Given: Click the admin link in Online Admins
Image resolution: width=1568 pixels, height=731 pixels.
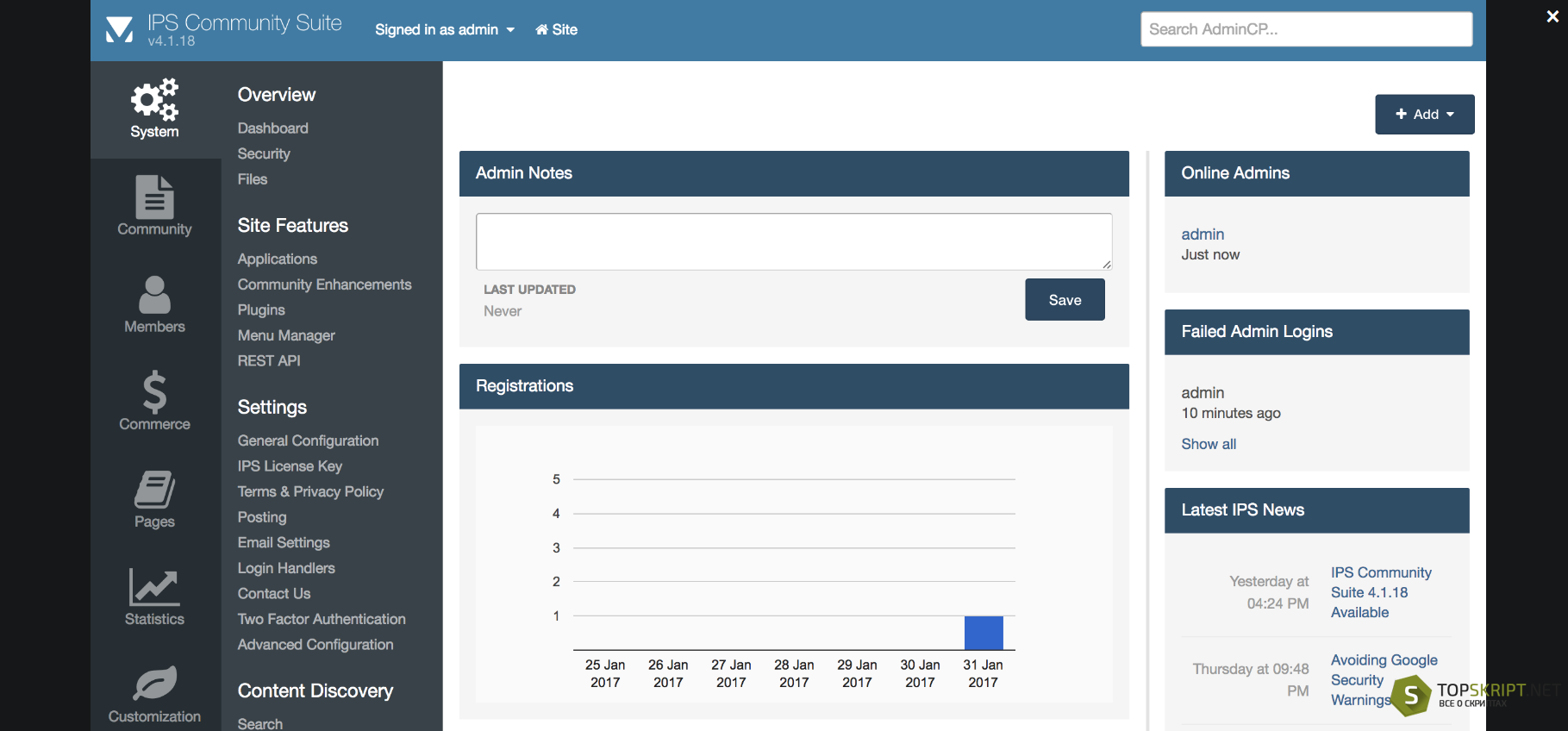Looking at the screenshot, I should point(1203,234).
